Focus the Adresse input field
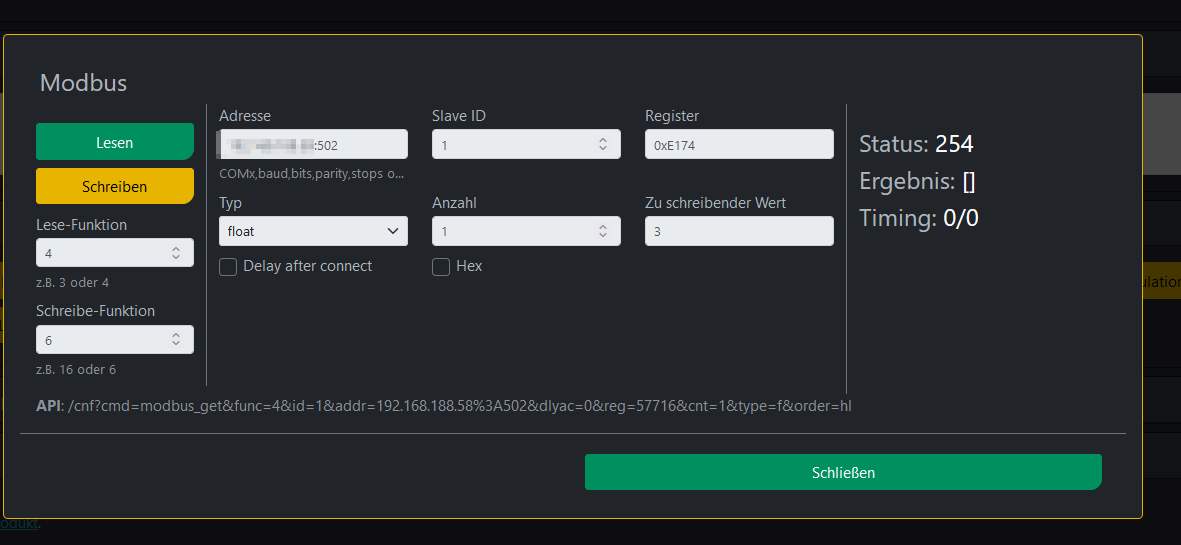Image resolution: width=1181 pixels, height=545 pixels. coord(313,144)
